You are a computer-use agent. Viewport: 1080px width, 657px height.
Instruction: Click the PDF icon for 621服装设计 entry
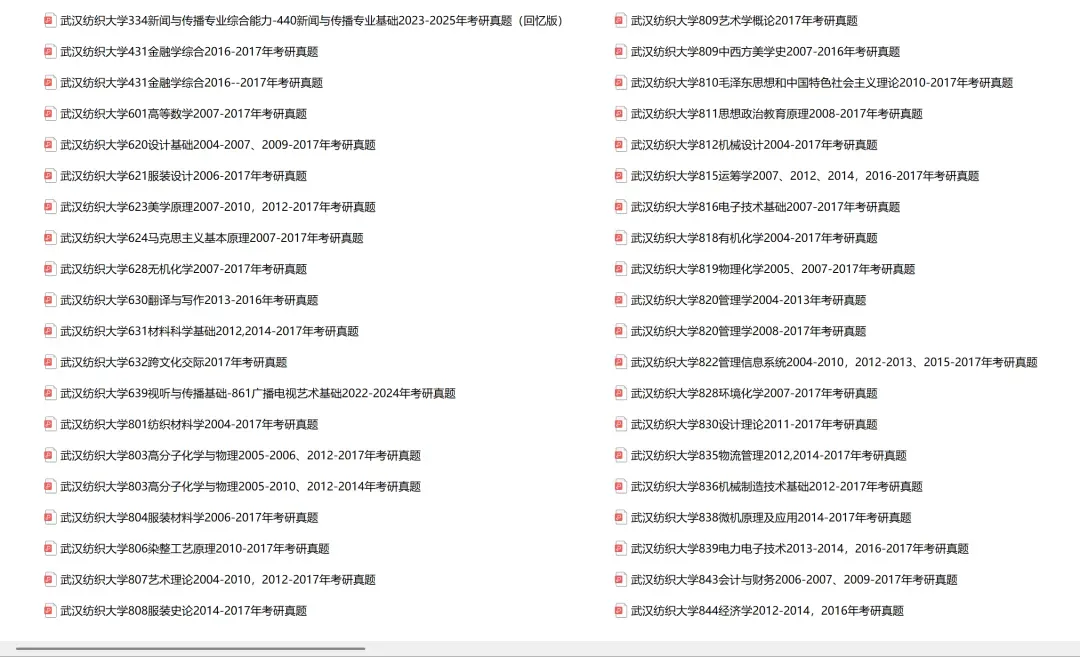(x=49, y=175)
